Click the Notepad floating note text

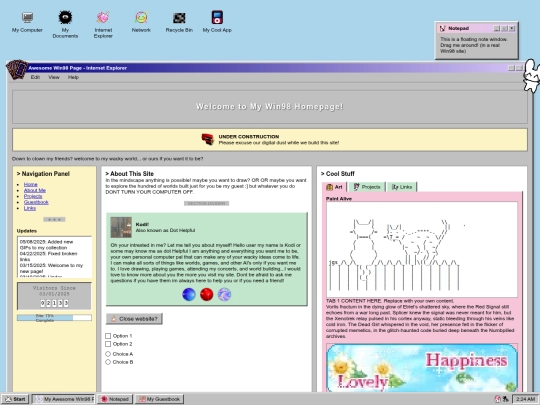474,45
